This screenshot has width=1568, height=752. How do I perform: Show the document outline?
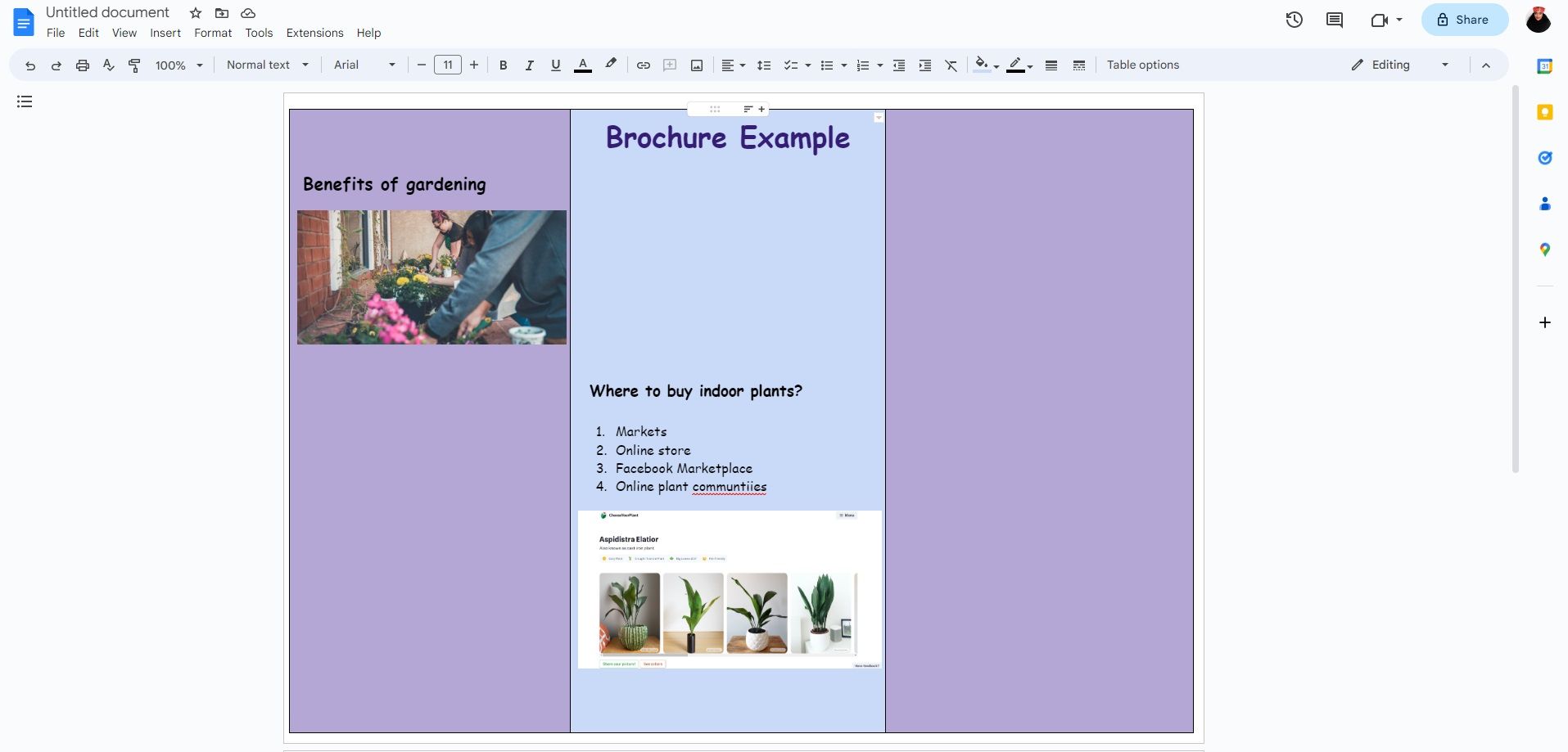tap(25, 101)
